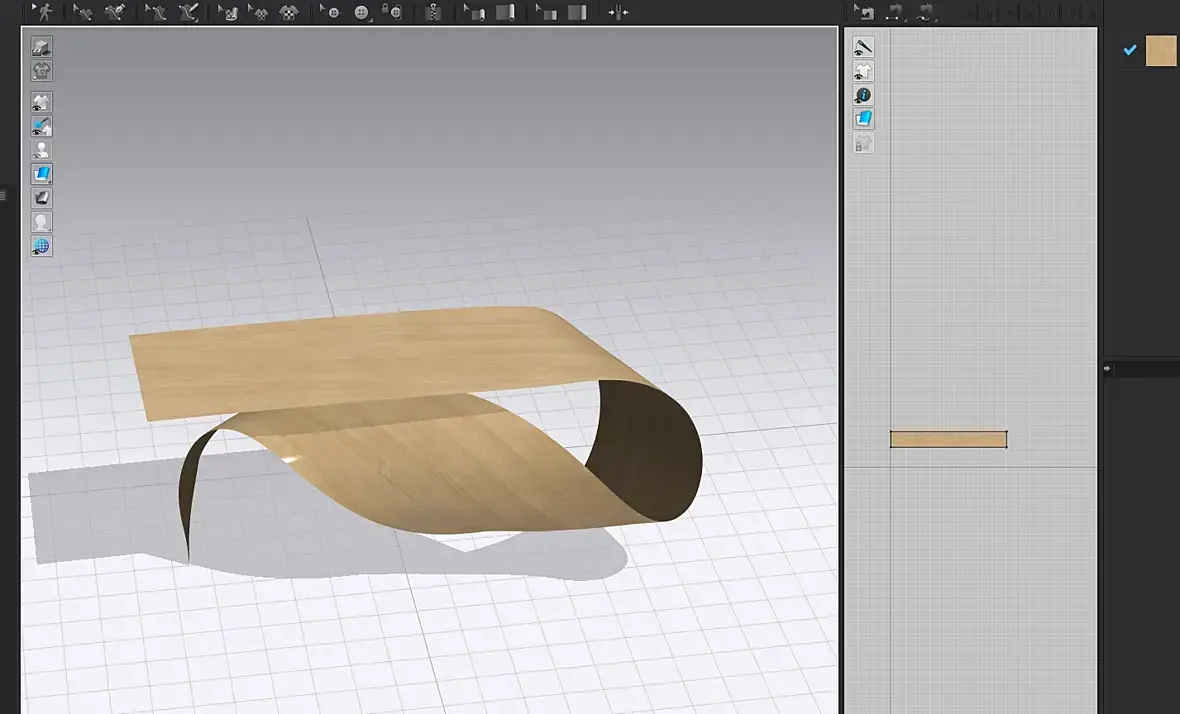Select the symmetry alignment tool in top toolbar

618,12
